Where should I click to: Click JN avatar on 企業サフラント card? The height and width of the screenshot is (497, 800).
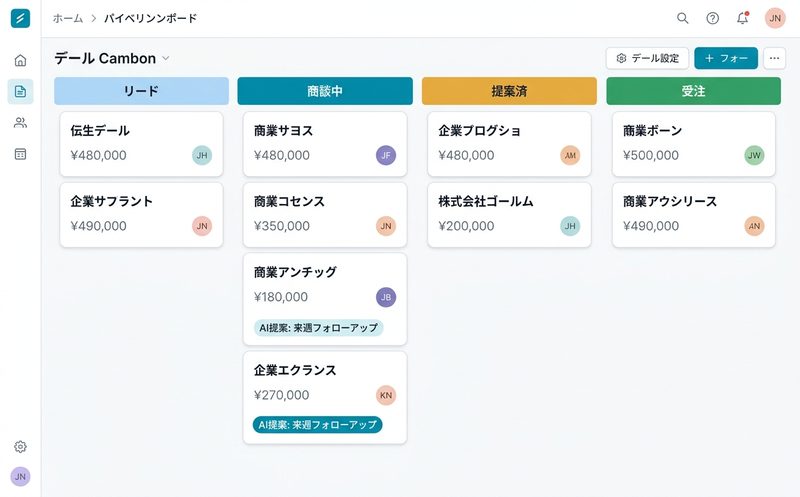pyautogui.click(x=202, y=226)
